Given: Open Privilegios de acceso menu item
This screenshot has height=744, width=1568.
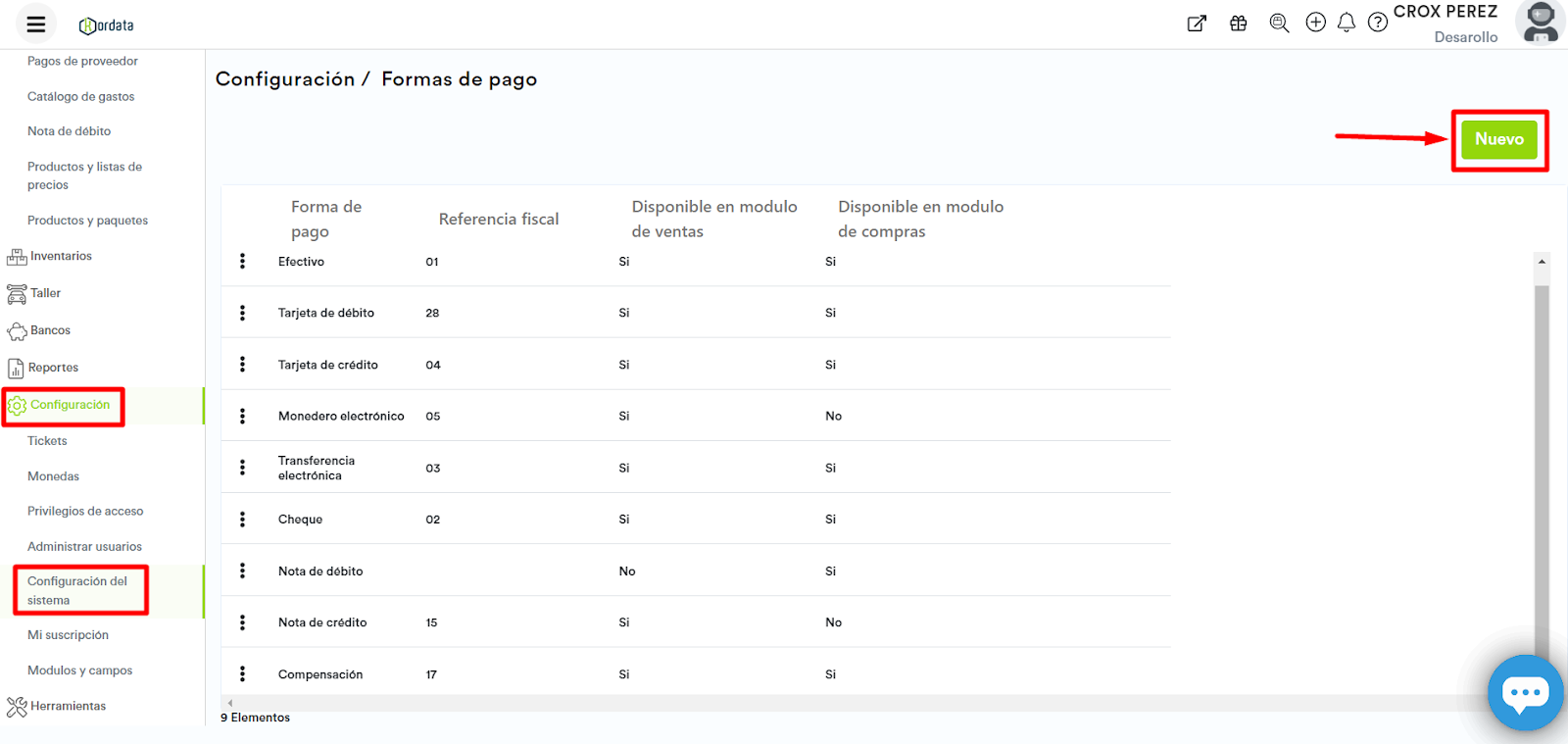Looking at the screenshot, I should (85, 512).
